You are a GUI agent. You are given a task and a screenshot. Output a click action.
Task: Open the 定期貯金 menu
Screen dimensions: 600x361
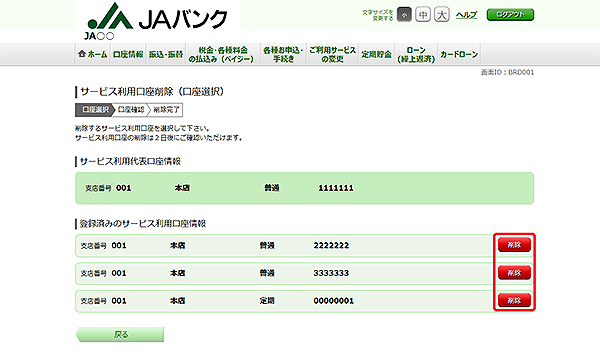(377, 54)
